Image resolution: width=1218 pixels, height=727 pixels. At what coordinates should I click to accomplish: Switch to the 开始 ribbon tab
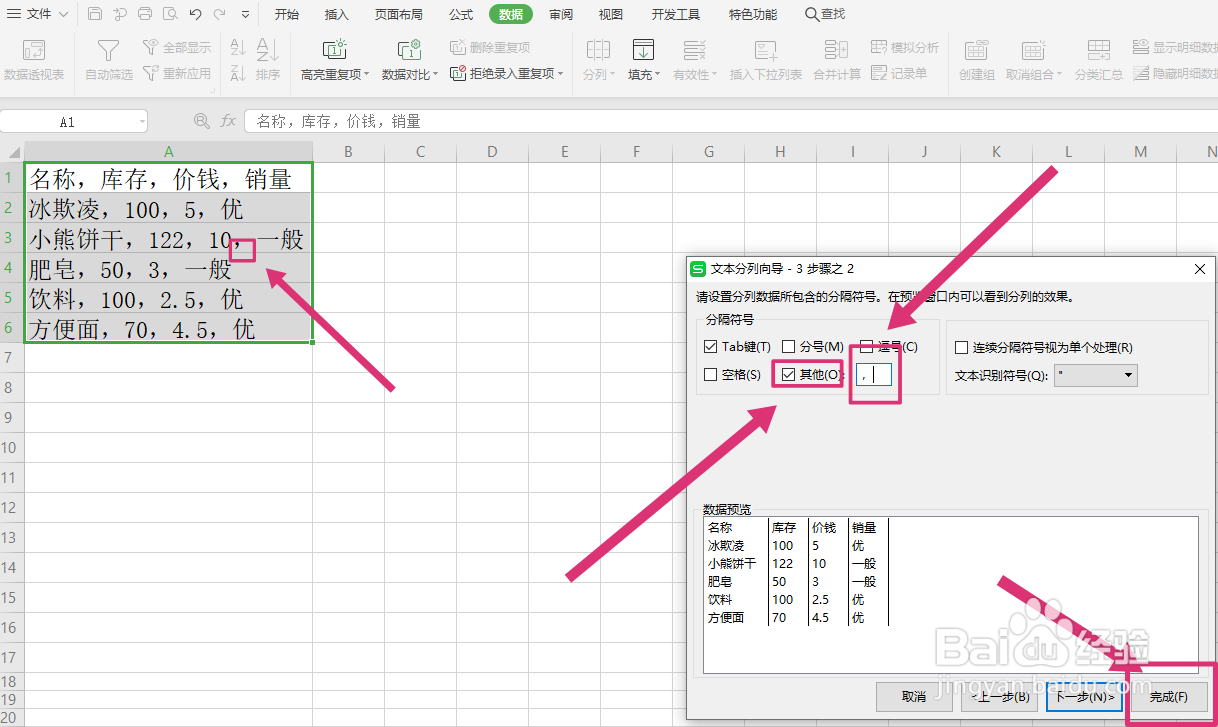pyautogui.click(x=286, y=13)
